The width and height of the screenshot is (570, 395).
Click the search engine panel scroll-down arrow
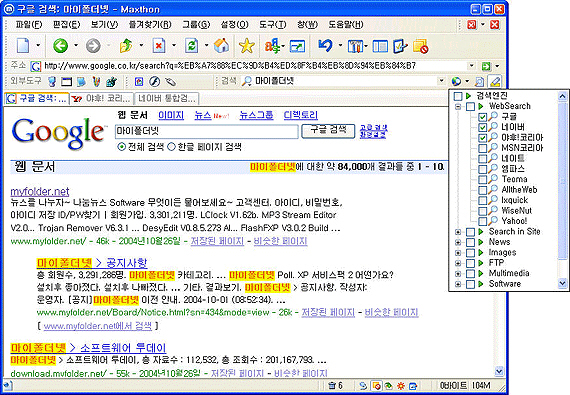[x=562, y=283]
